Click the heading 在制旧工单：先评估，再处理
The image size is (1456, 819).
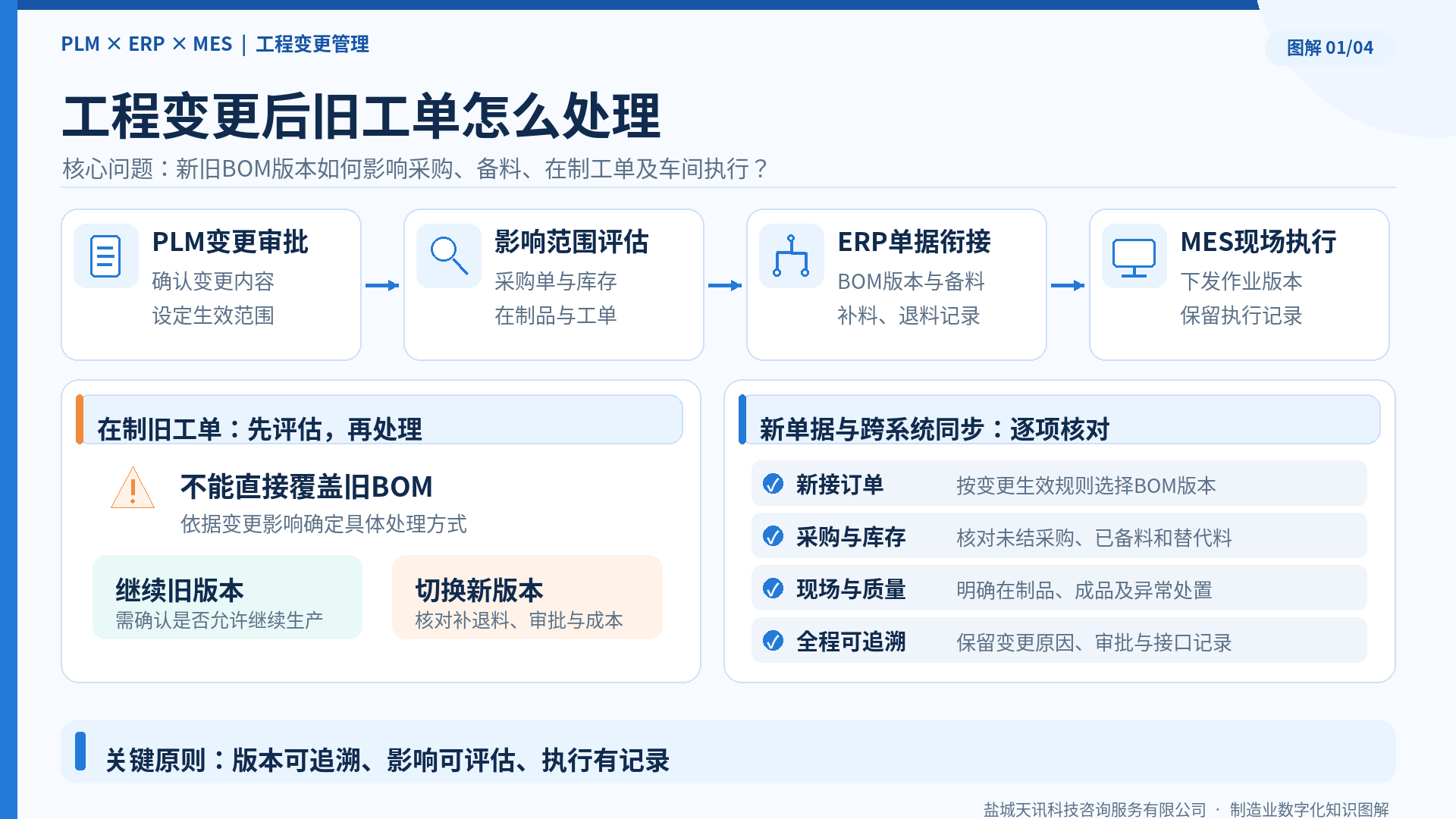[259, 429]
